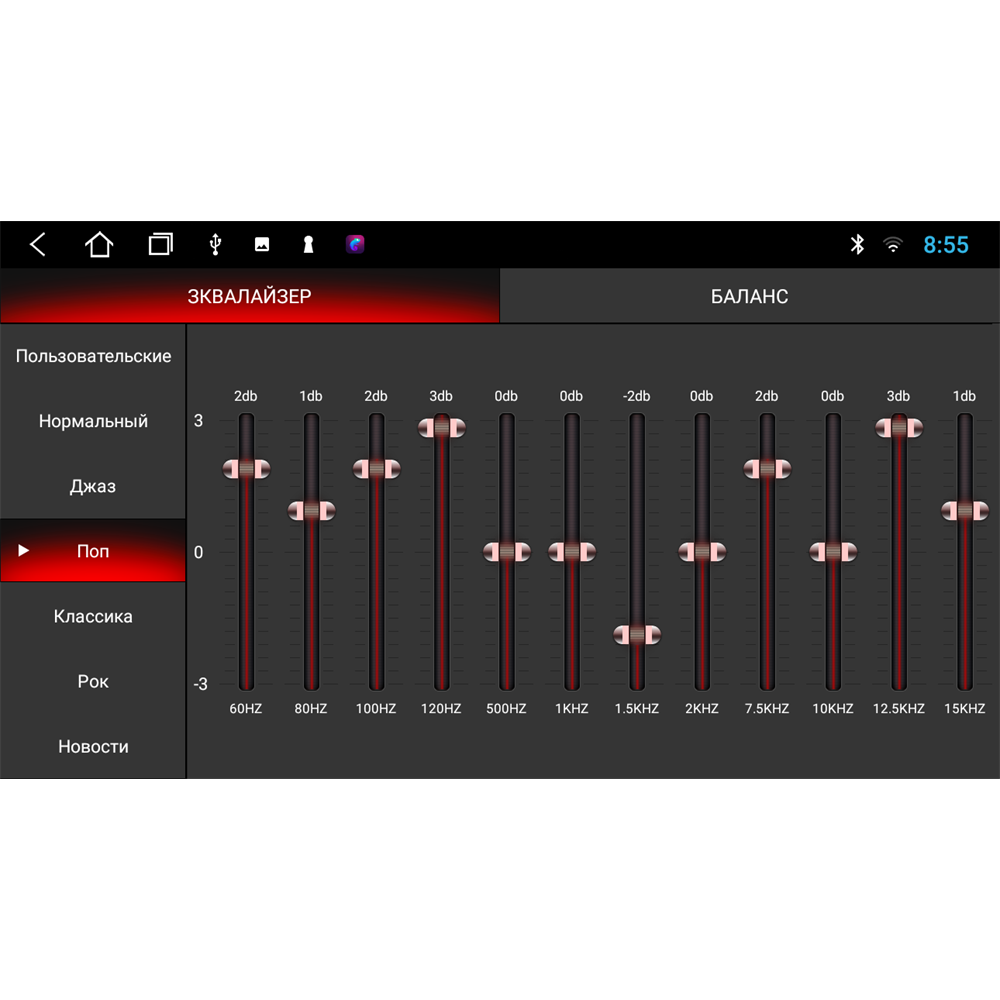
Task: Switch to the БАЛАНС tab
Action: click(749, 296)
